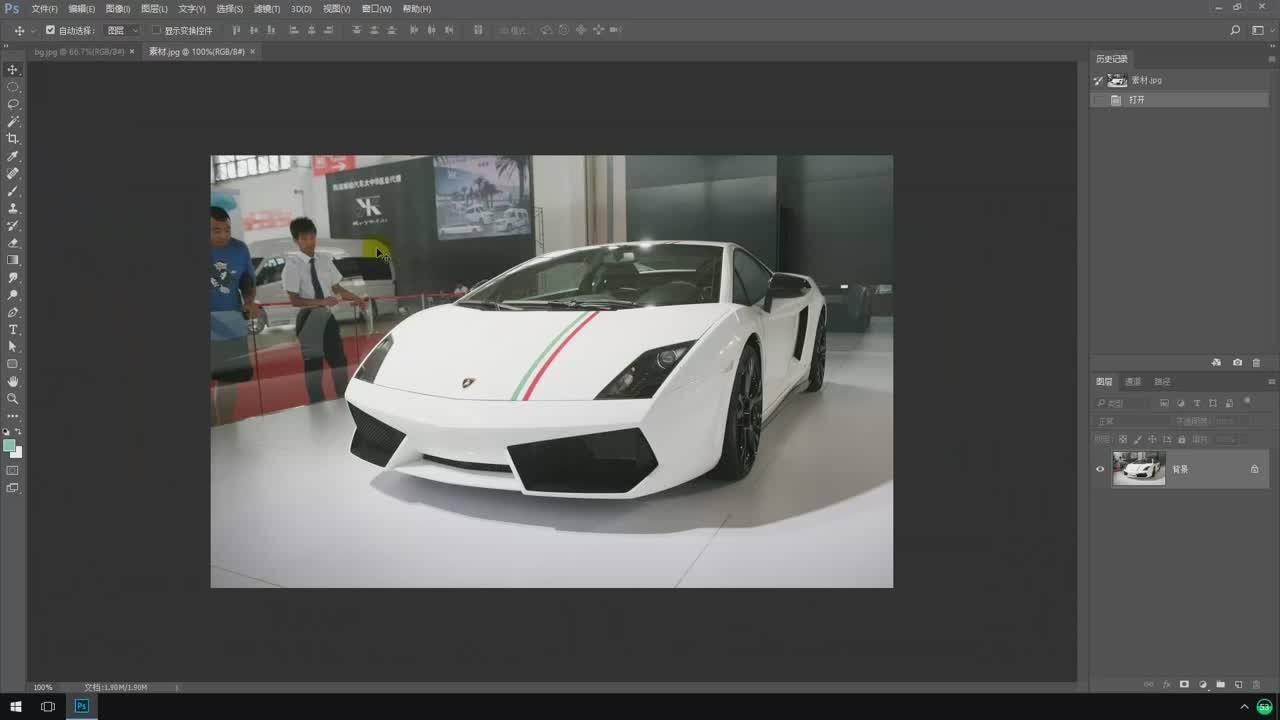
Task: Select the Magic Wand tool
Action: click(x=13, y=121)
